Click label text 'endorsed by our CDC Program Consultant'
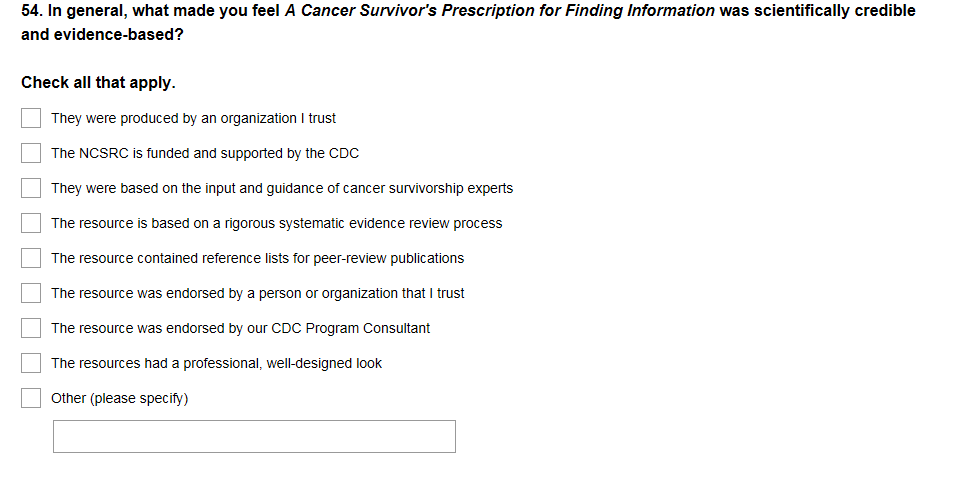 click(240, 328)
